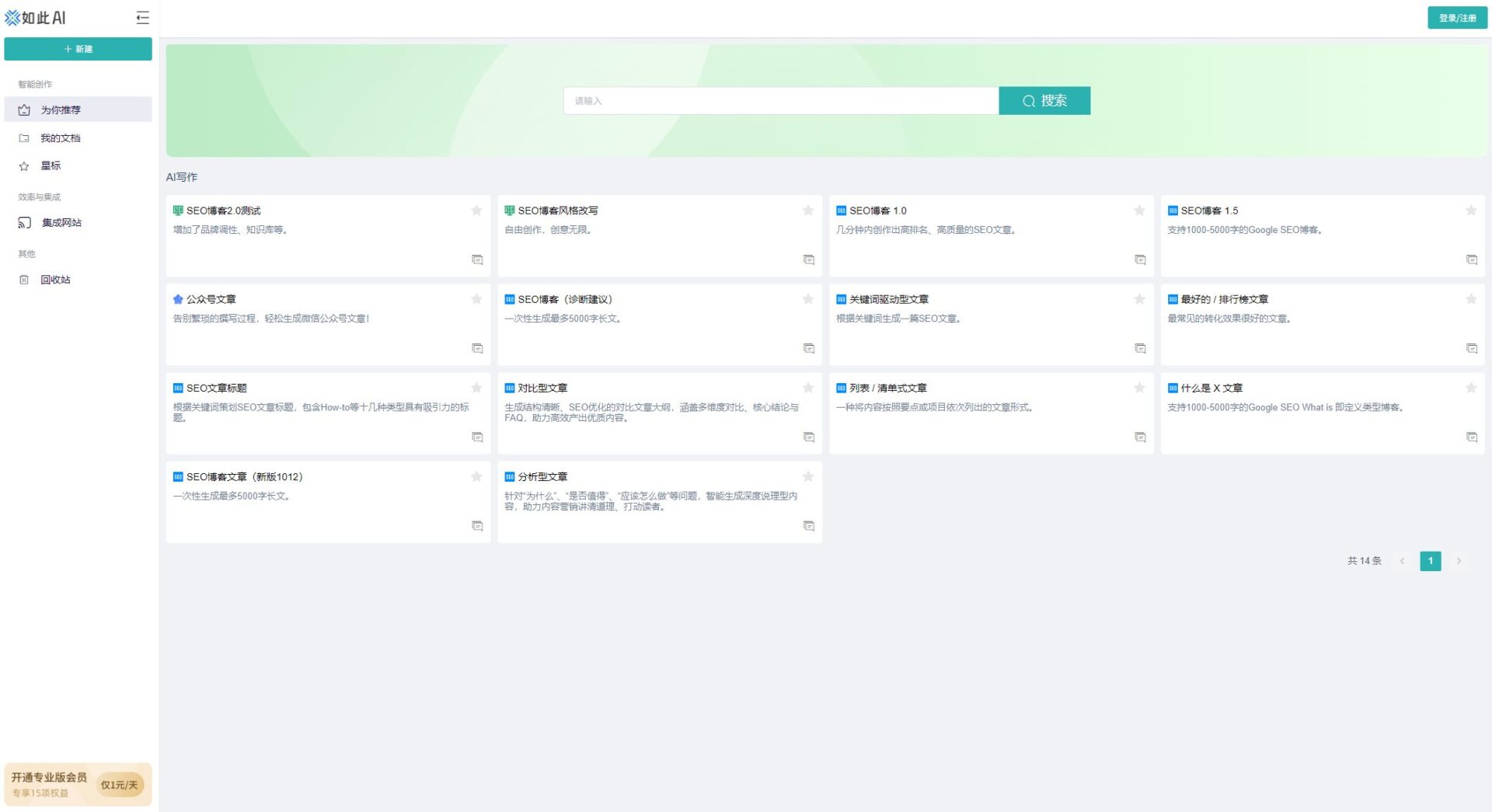The height and width of the screenshot is (812, 1492).
Task: Focus the 请输入 search field
Action: (x=780, y=101)
